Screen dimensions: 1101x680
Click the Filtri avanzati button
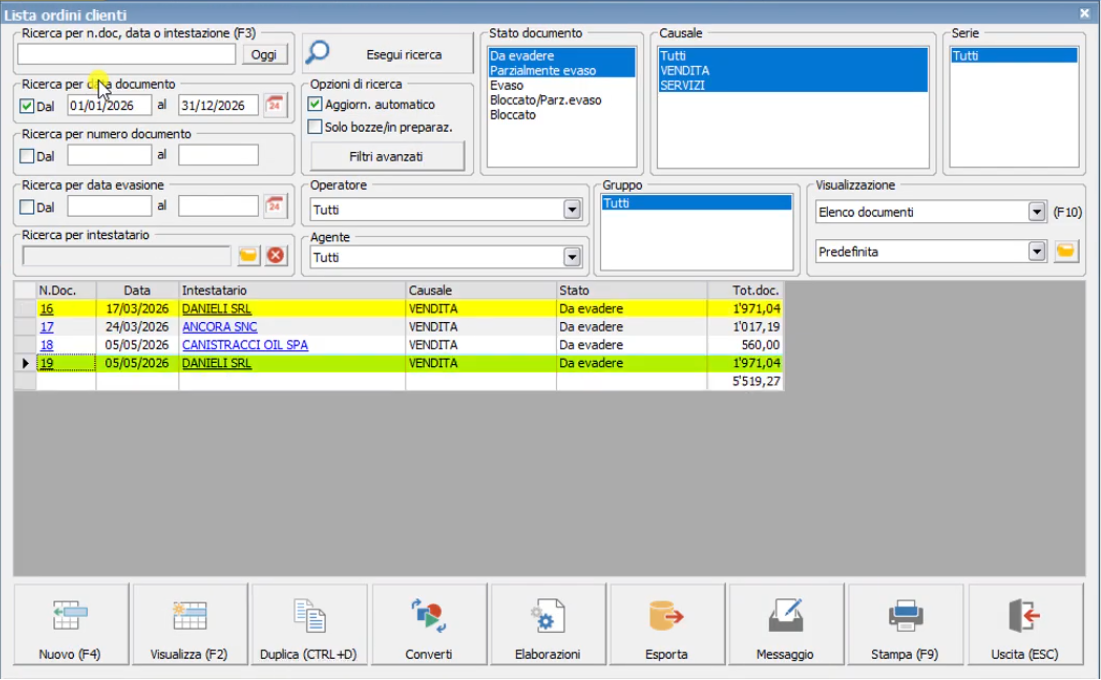coord(387,156)
